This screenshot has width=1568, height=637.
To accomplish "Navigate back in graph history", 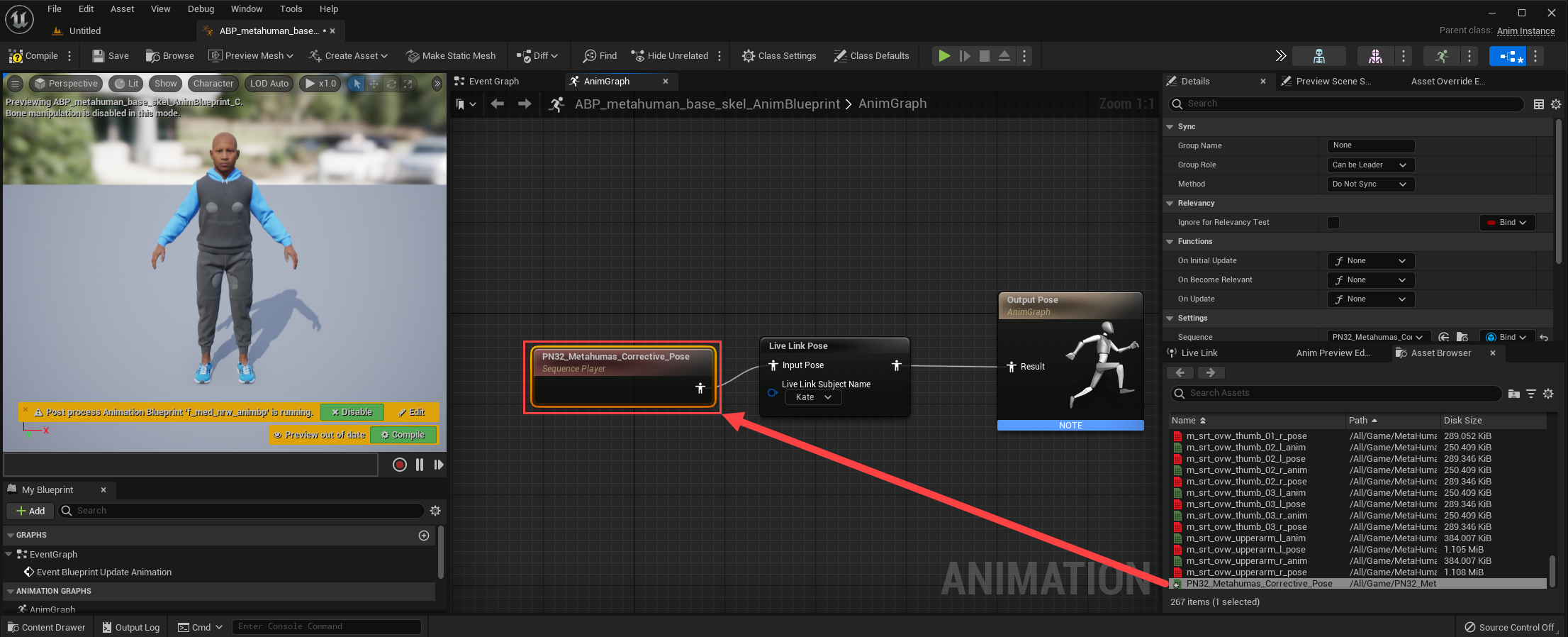I will click(498, 104).
